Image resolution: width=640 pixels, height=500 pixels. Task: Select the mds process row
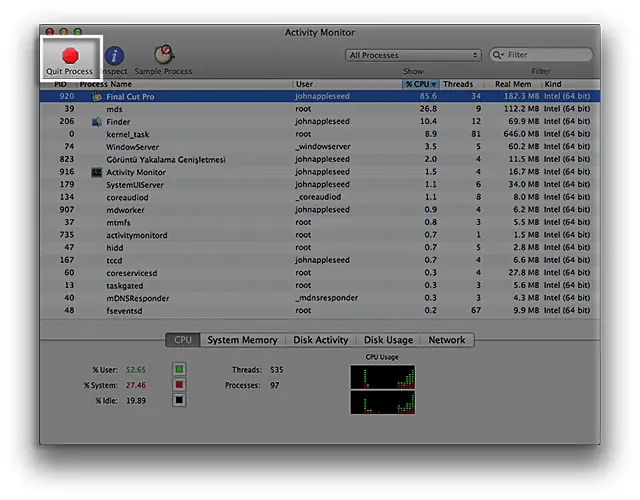[320, 109]
